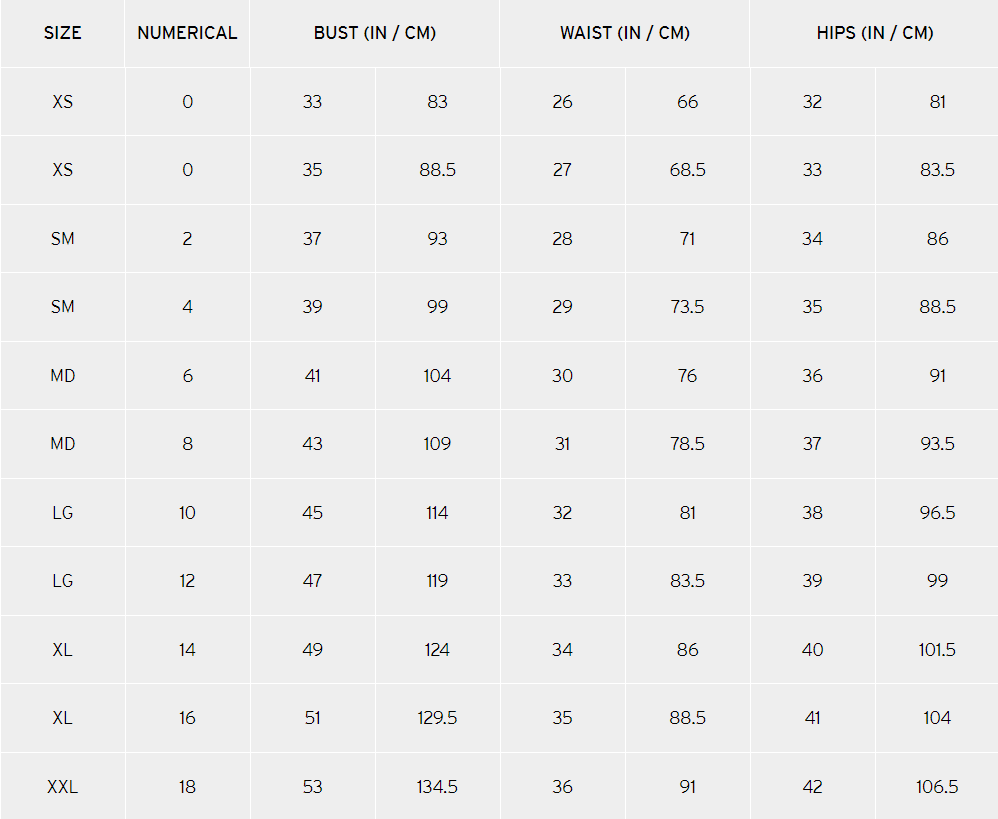Click bust centimeter value 114

click(x=437, y=513)
